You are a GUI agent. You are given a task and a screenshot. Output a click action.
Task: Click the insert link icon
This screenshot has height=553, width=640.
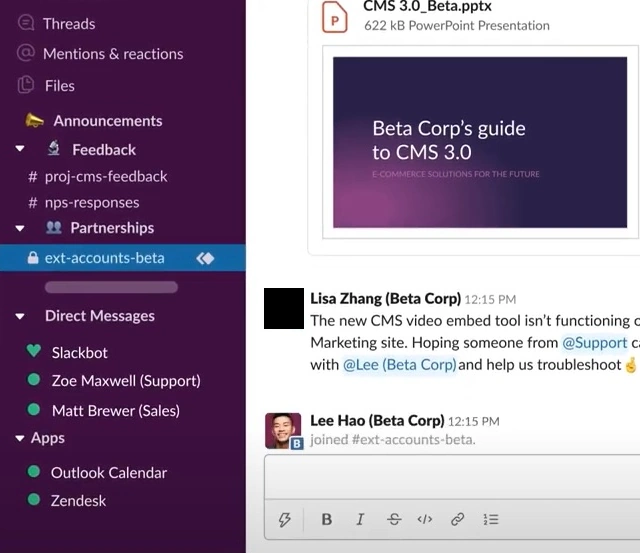(457, 519)
